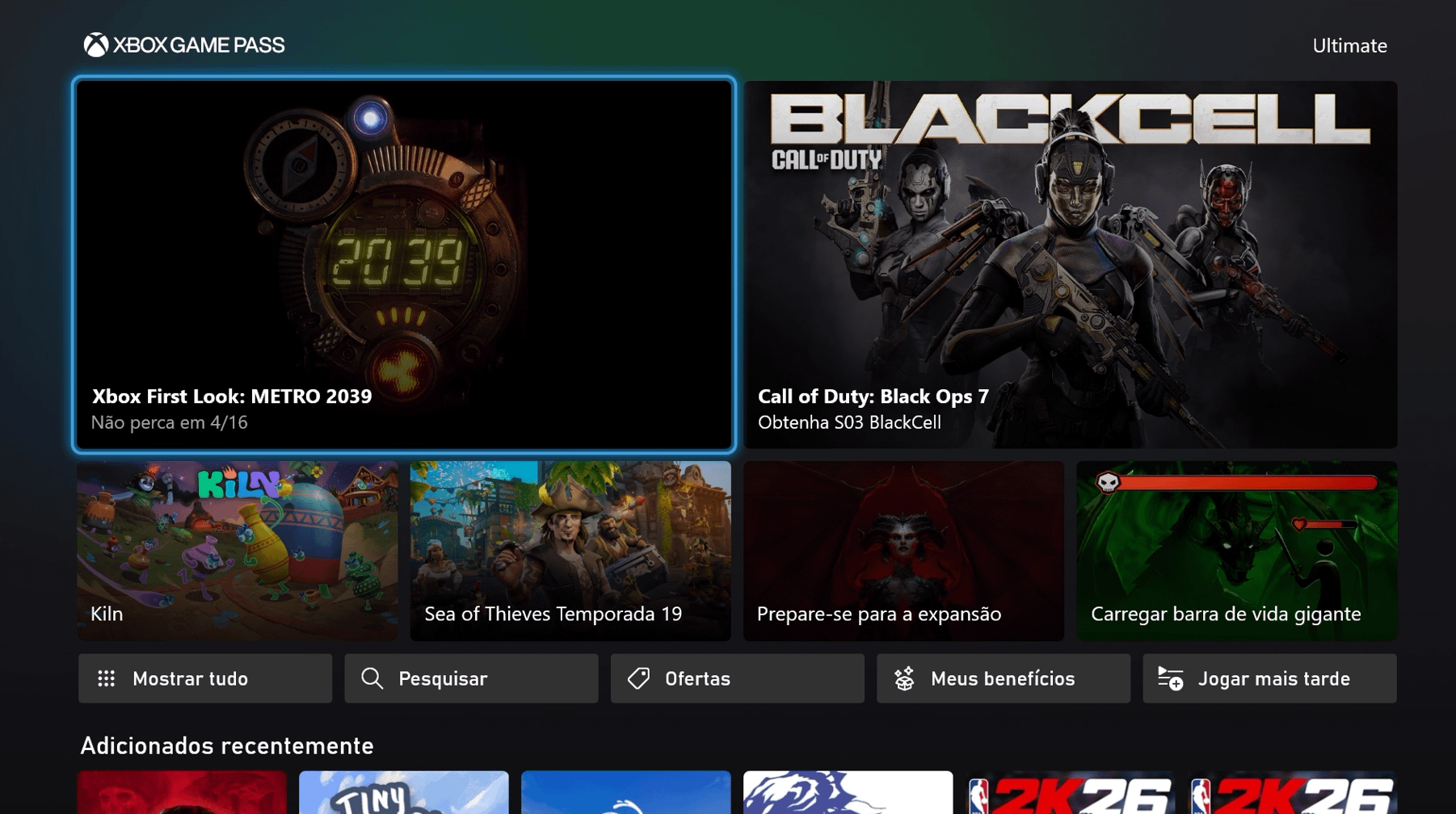Select the Tiny game cover in recently added
The image size is (1456, 814).
(x=404, y=792)
